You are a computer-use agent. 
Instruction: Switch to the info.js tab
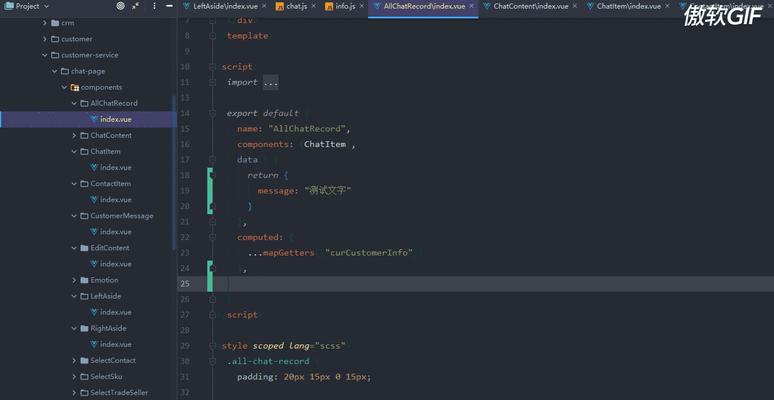pyautogui.click(x=345, y=6)
